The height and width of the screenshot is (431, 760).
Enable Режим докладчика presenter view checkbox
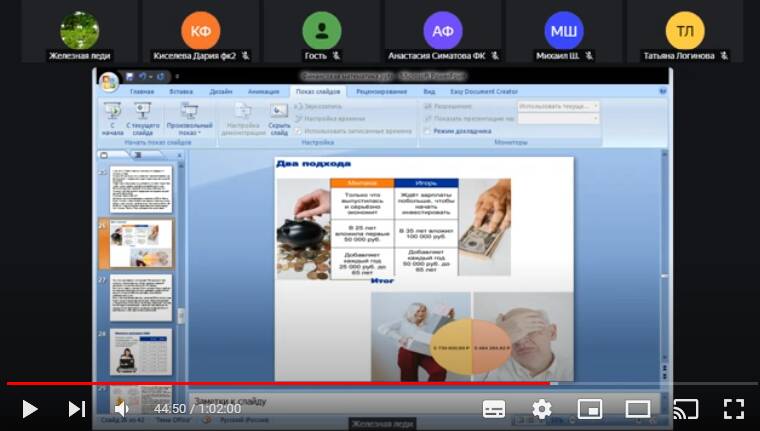tap(428, 131)
